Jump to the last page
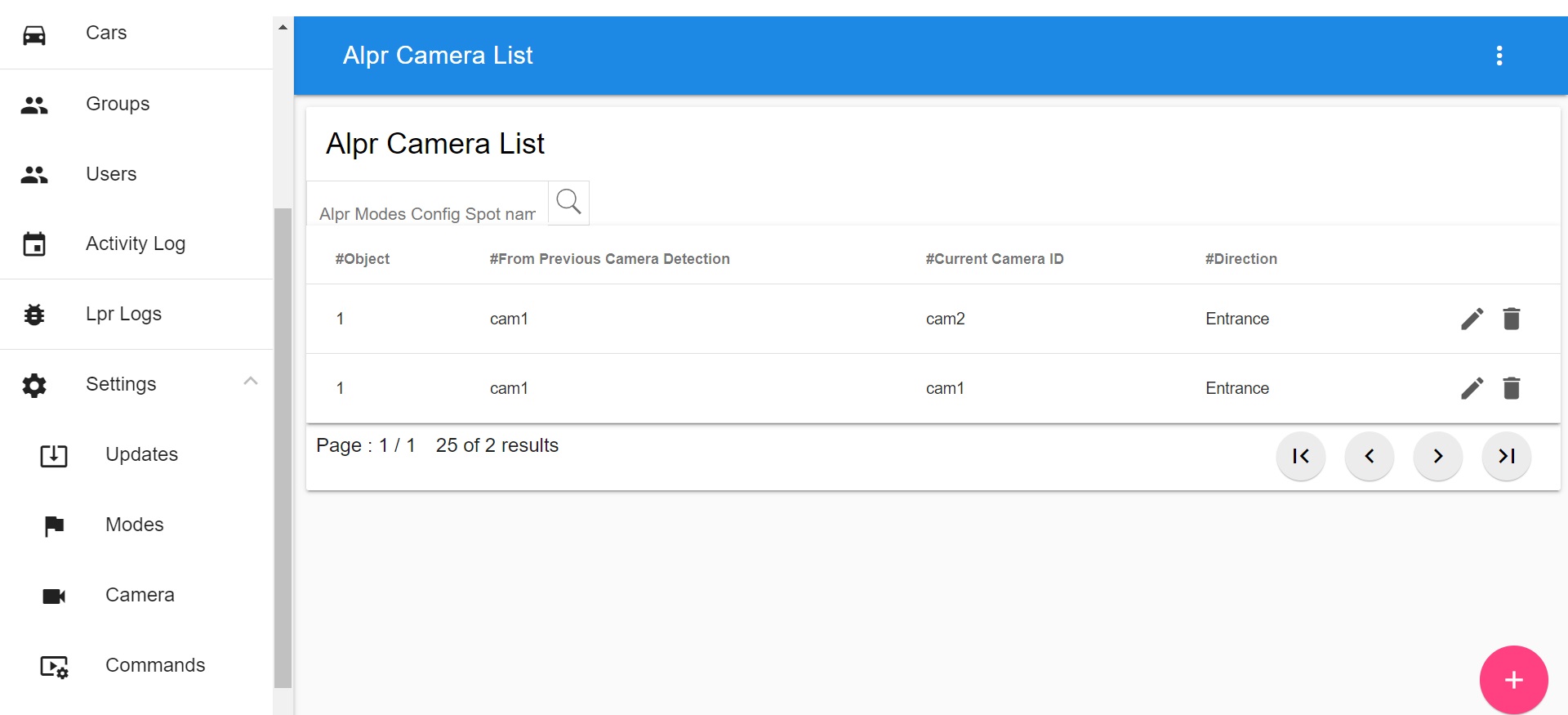Viewport: 1568px width, 715px height. pos(1507,456)
